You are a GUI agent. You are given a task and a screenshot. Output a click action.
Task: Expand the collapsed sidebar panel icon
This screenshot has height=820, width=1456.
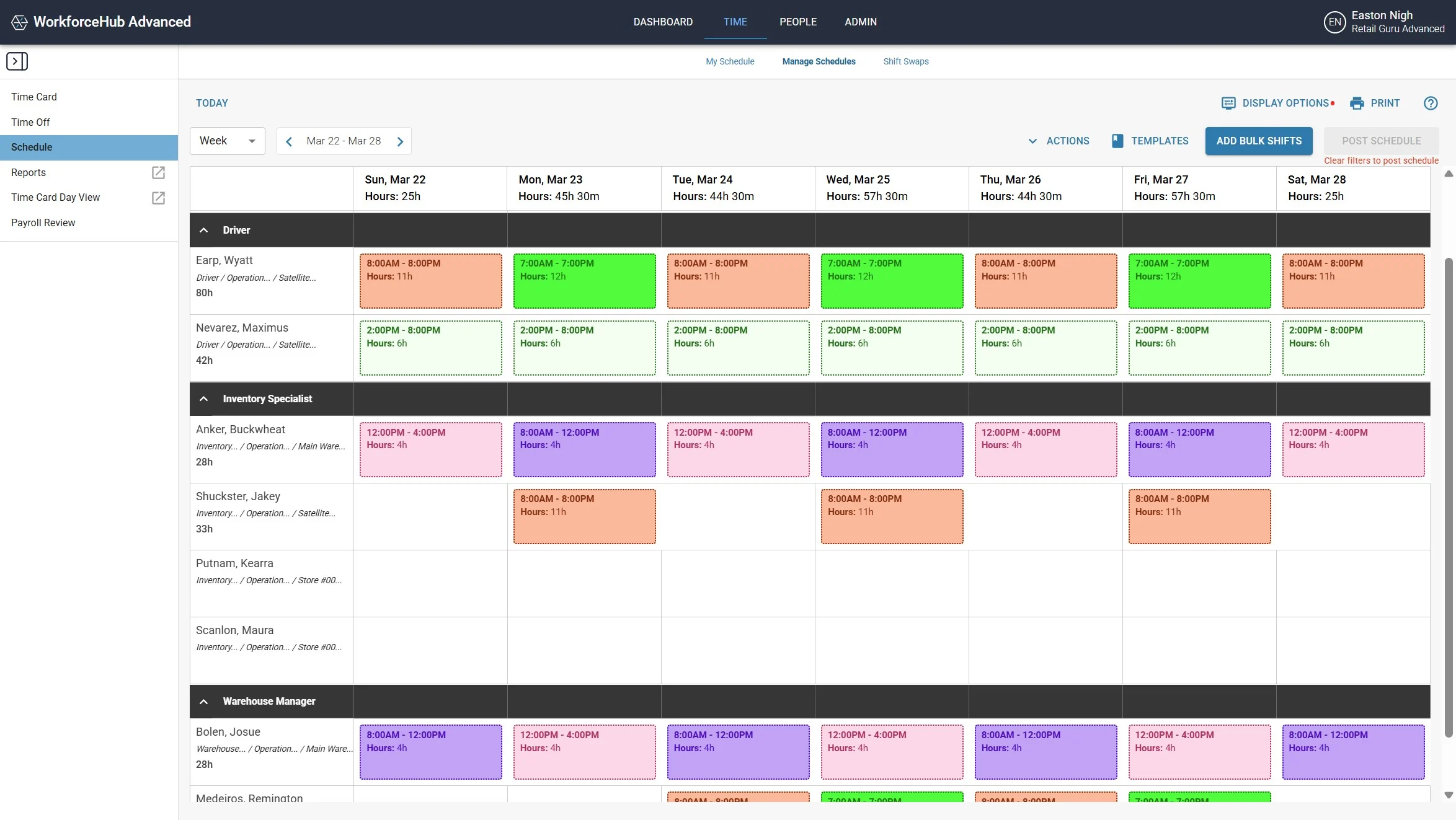[17, 61]
